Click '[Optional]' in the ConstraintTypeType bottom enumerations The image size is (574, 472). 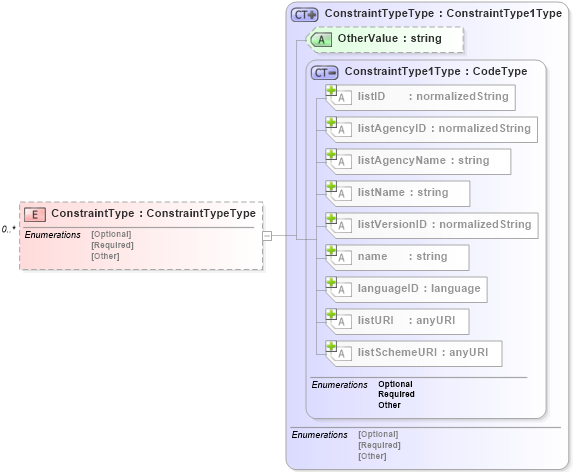pyautogui.click(x=378, y=434)
